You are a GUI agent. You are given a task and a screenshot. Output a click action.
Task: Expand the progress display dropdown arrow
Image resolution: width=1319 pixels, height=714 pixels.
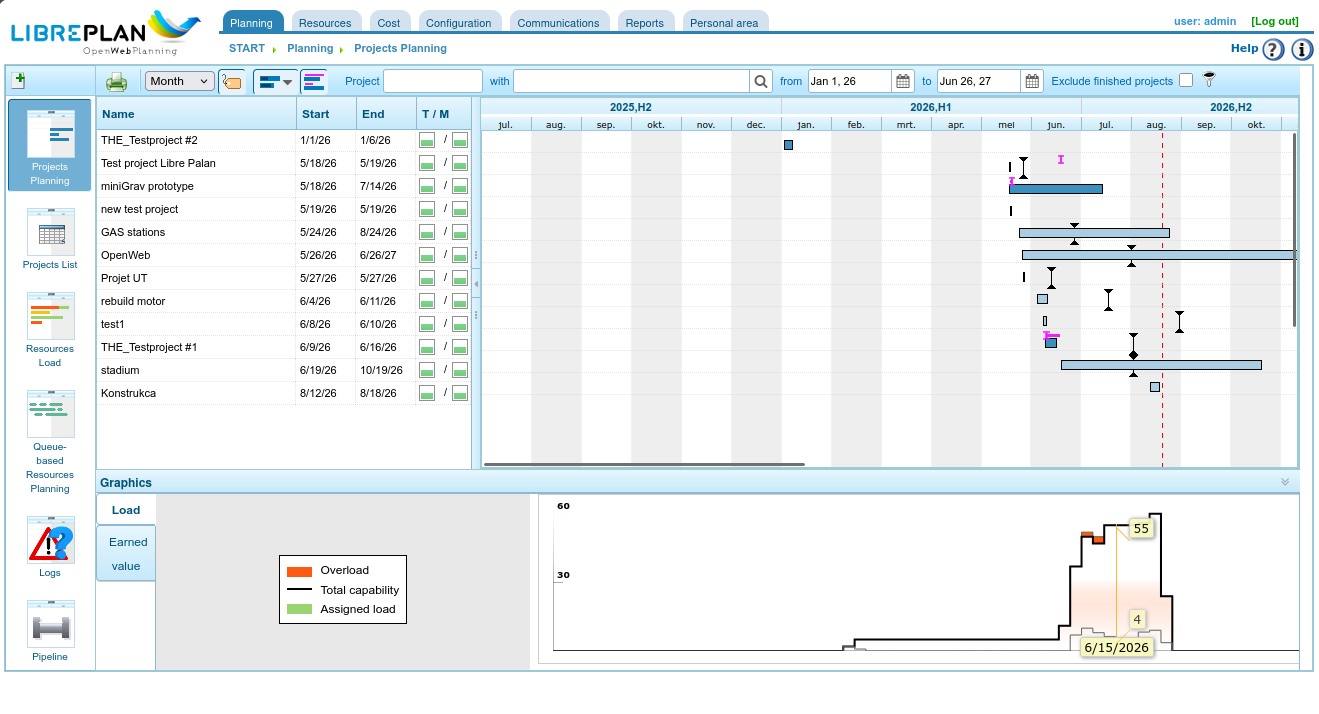(288, 82)
